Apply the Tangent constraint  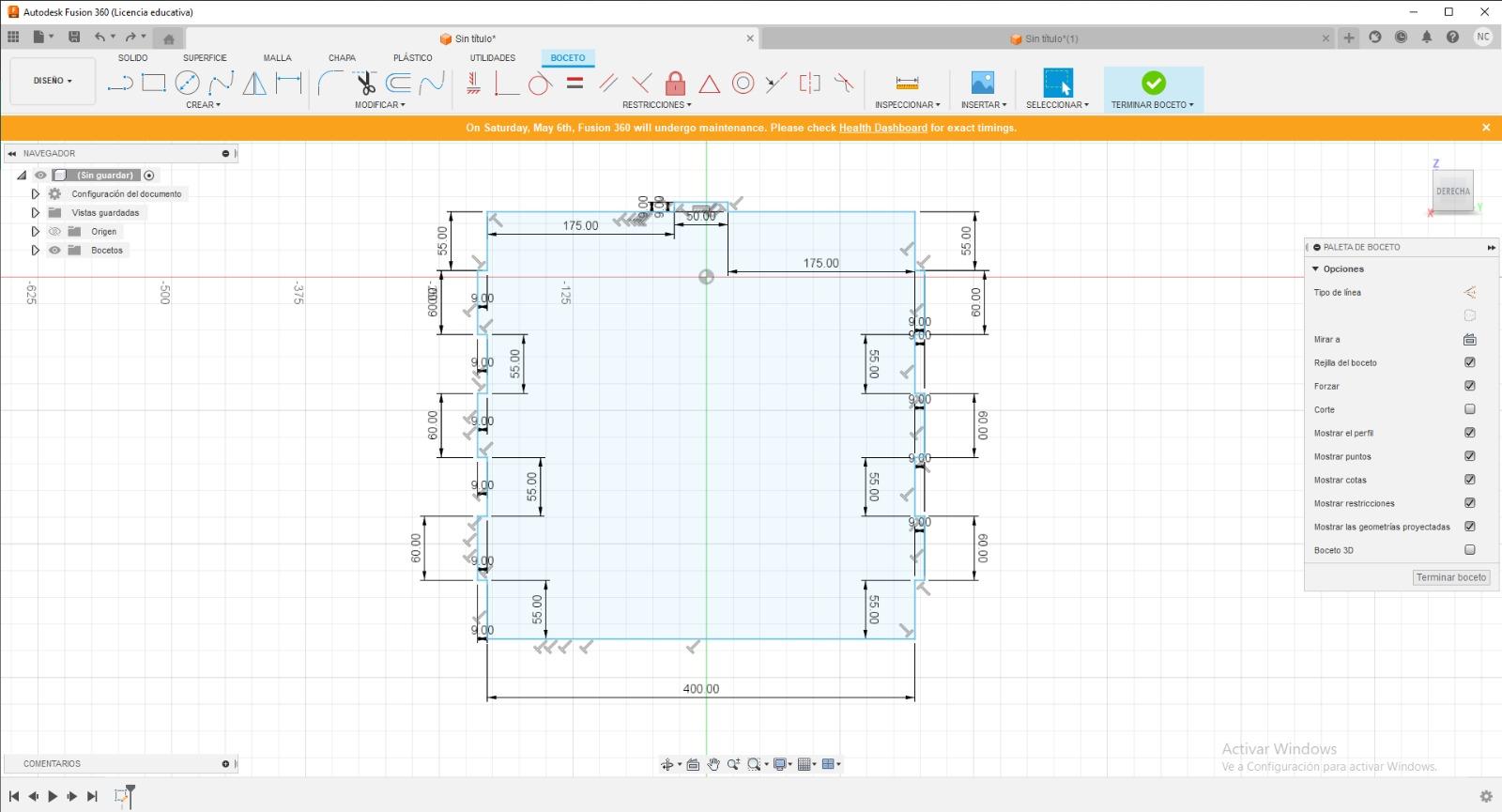[540, 84]
